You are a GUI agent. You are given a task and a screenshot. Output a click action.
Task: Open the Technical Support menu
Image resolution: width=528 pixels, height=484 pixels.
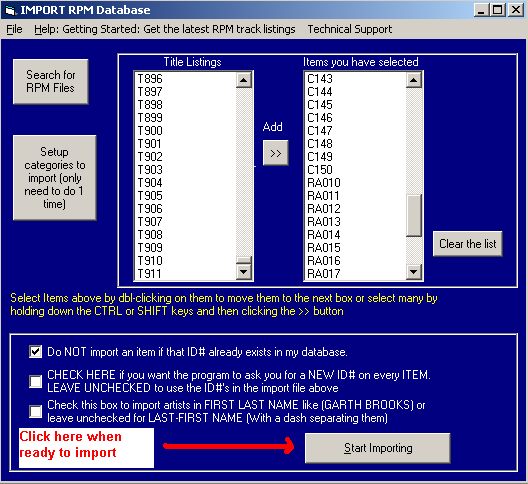pos(350,29)
